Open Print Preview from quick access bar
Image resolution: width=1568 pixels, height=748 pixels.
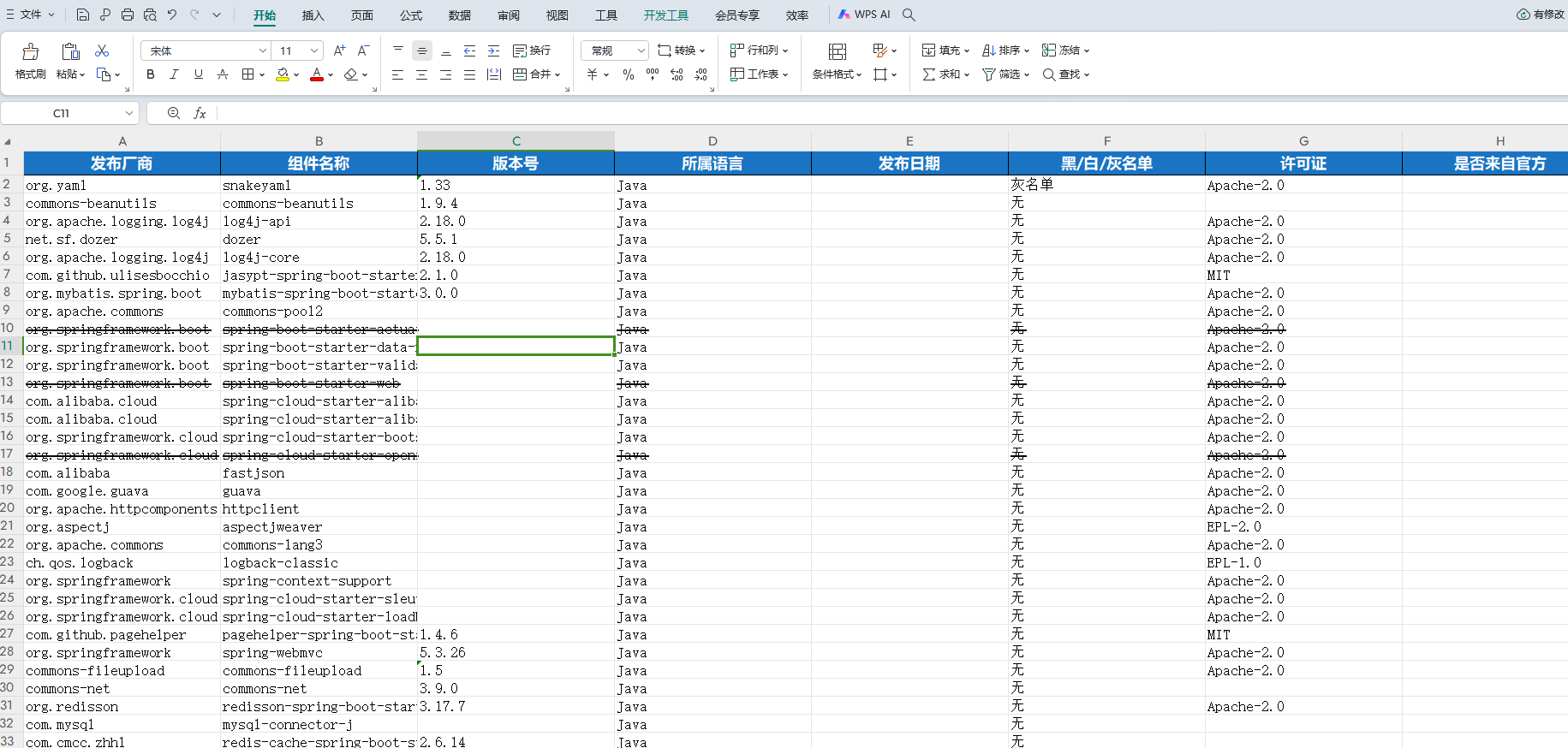[150, 15]
